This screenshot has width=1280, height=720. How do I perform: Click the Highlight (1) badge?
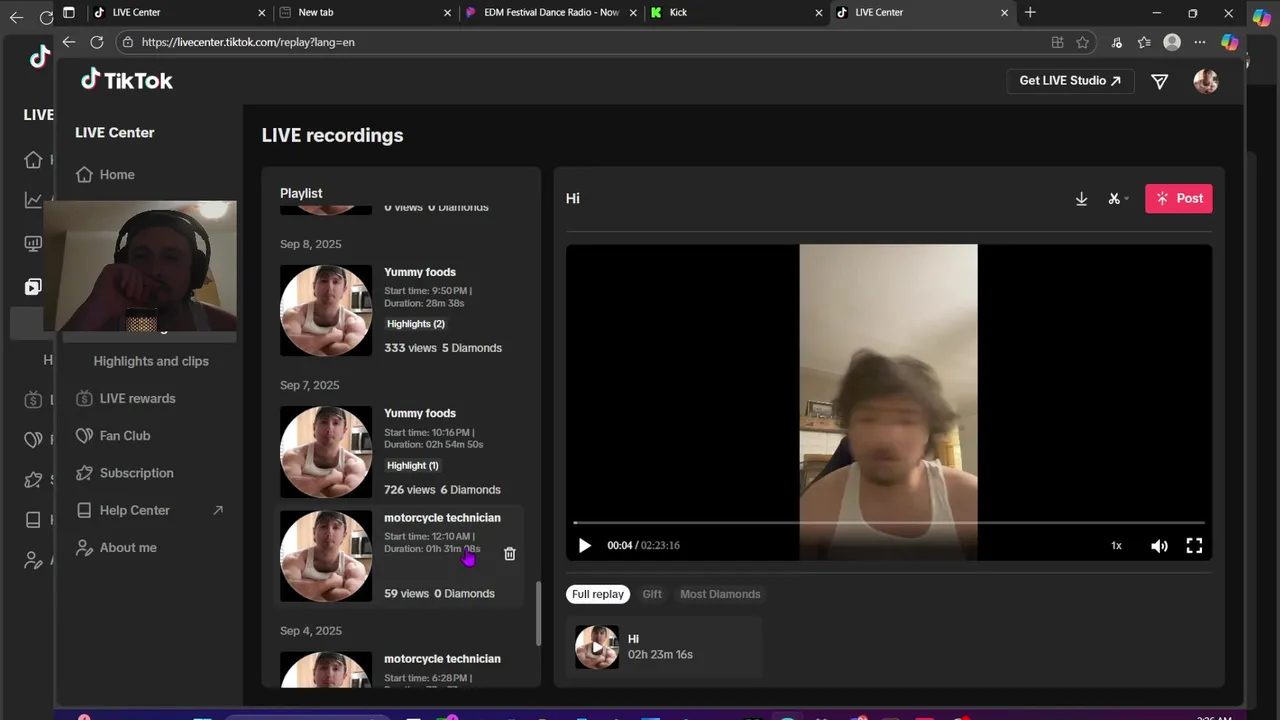click(413, 465)
